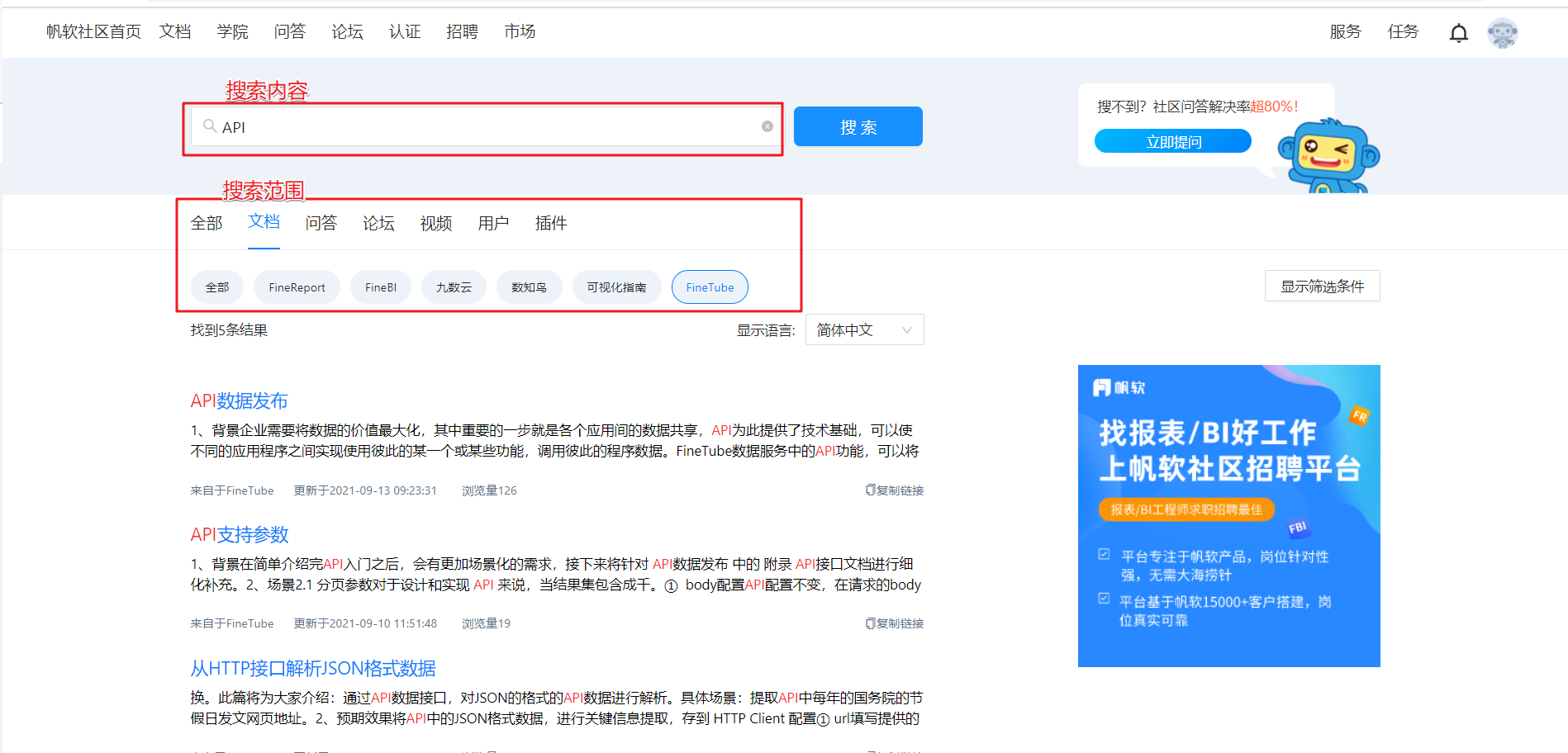The image size is (1568, 753).
Task: Copy link for API数据发布 result
Action: (895, 490)
